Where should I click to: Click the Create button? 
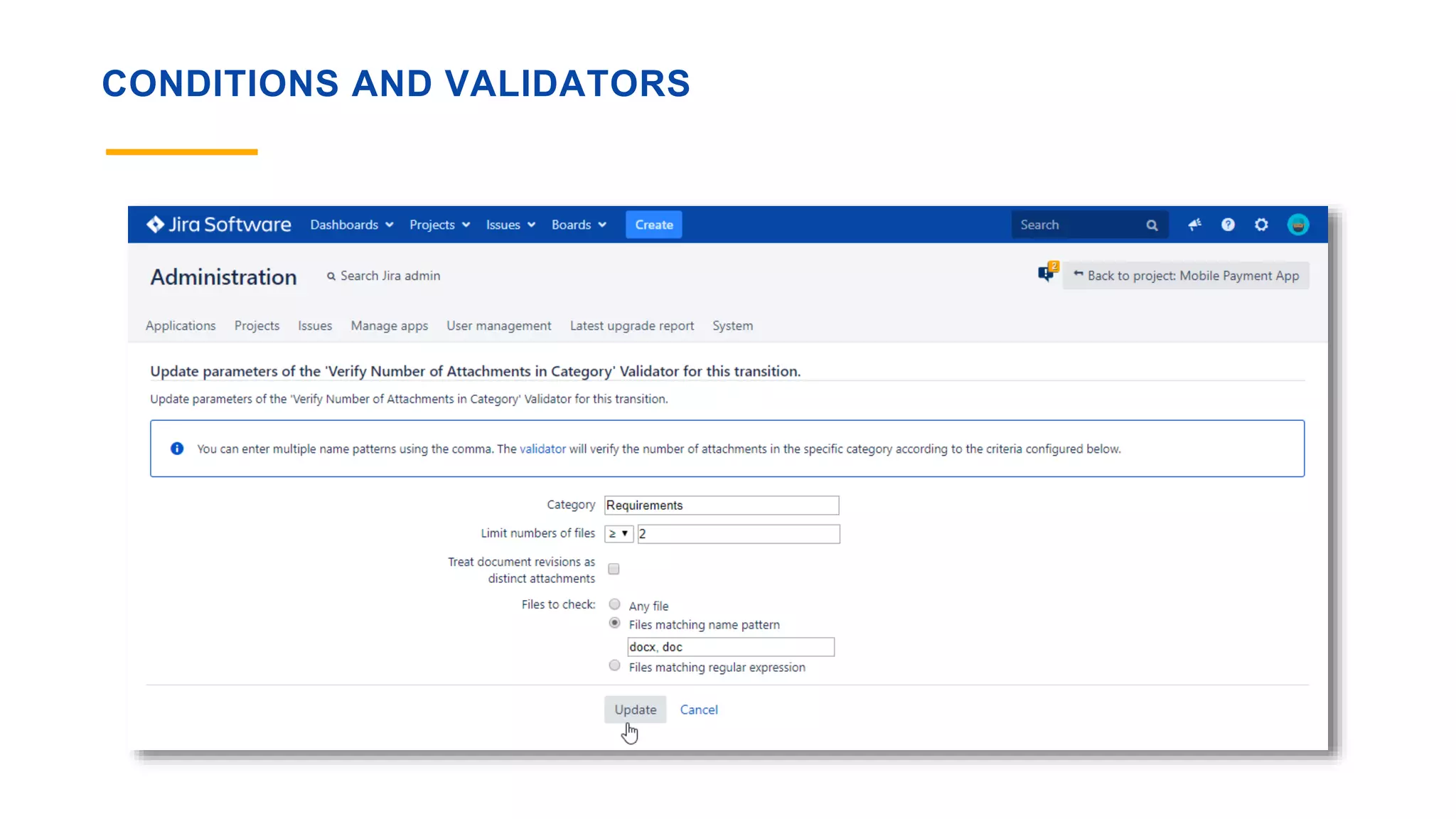[x=654, y=225]
